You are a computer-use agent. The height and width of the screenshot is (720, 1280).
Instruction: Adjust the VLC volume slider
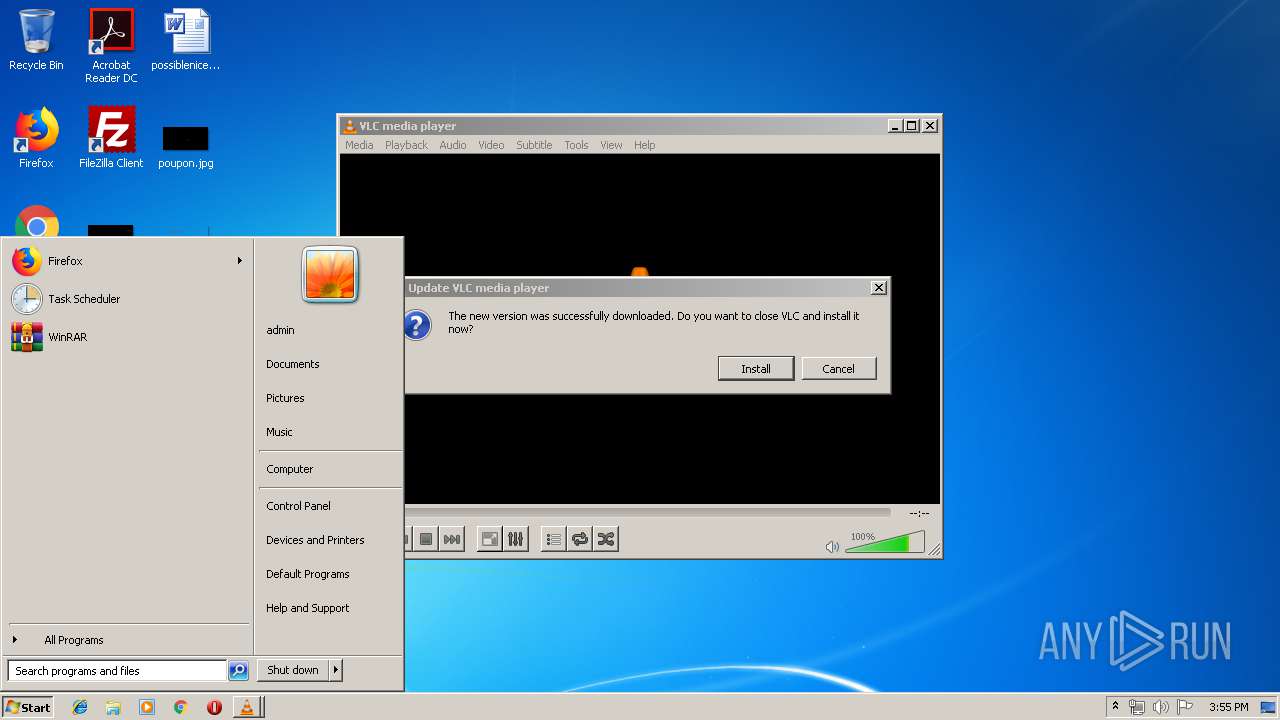tap(884, 543)
